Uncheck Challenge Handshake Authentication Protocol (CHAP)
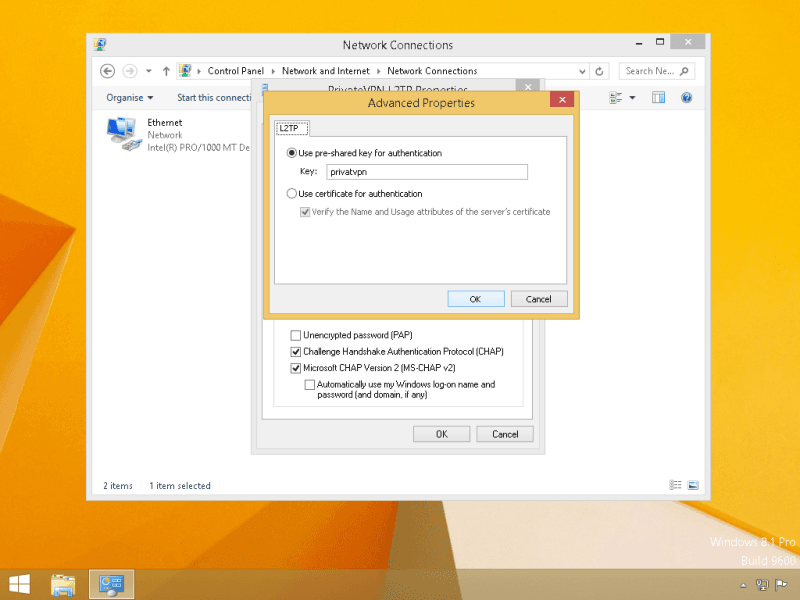800x600 pixels. (x=295, y=352)
